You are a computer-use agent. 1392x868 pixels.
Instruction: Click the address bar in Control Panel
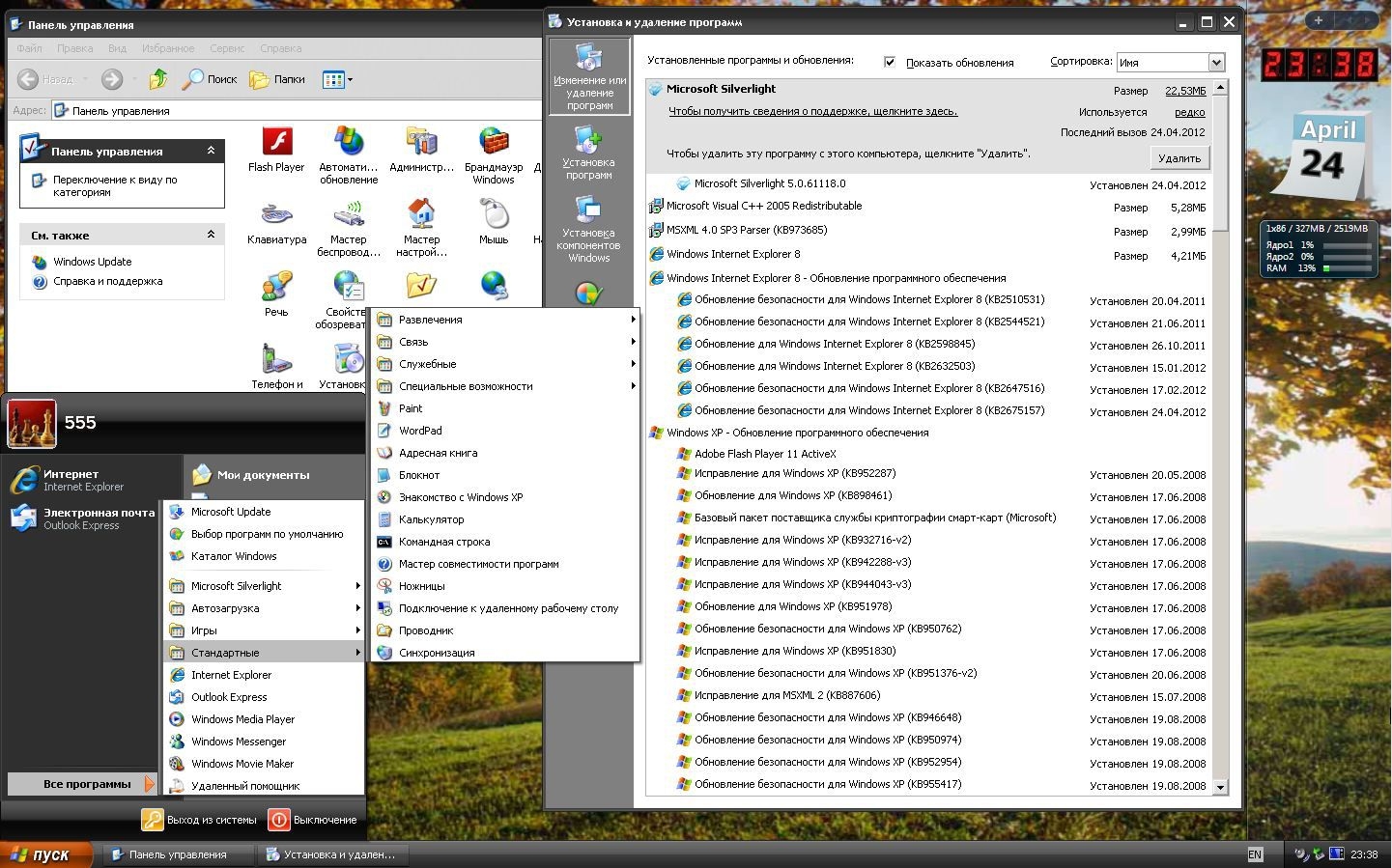(x=297, y=110)
